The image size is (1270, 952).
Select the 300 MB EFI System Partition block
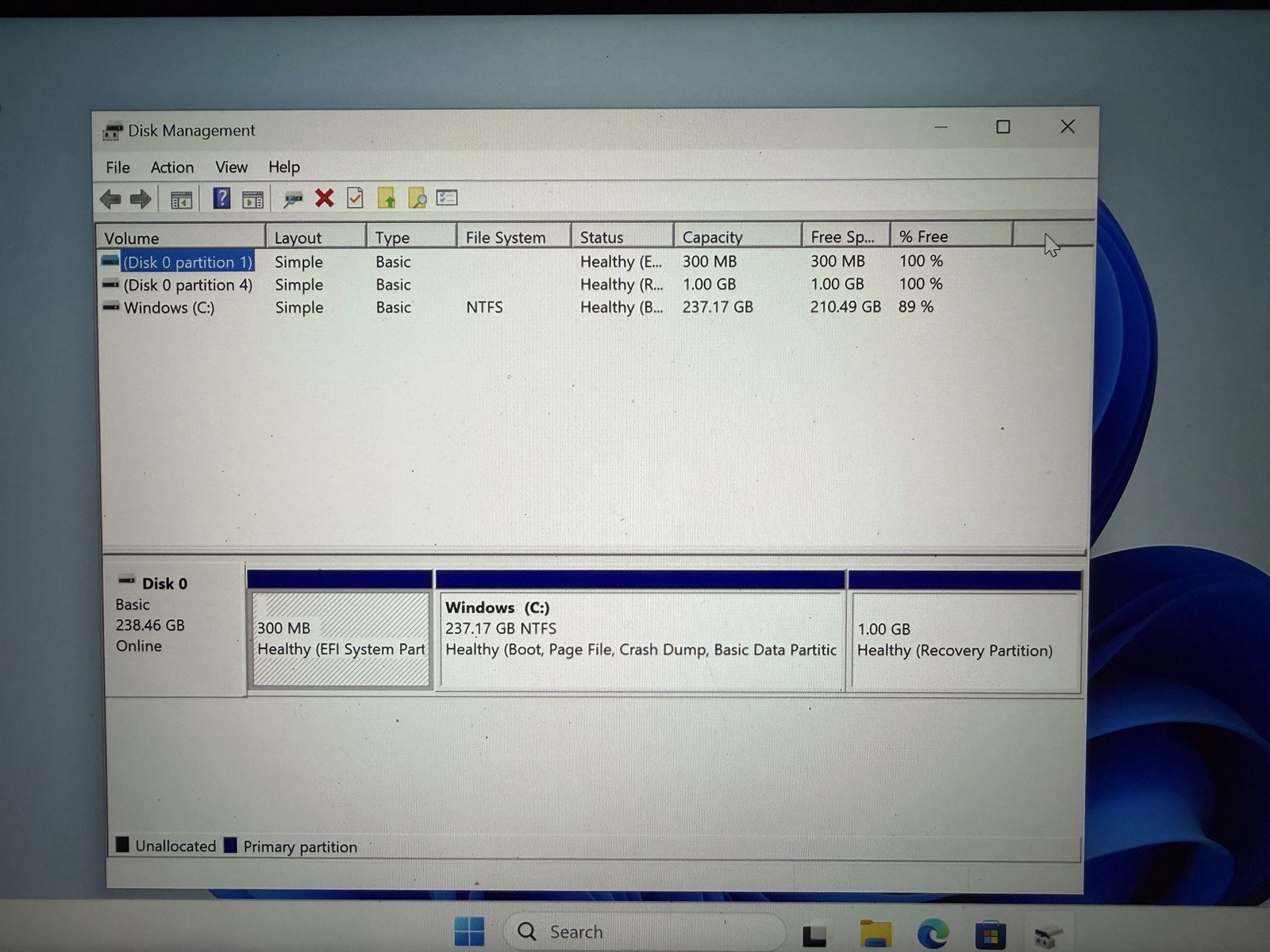pyautogui.click(x=341, y=639)
